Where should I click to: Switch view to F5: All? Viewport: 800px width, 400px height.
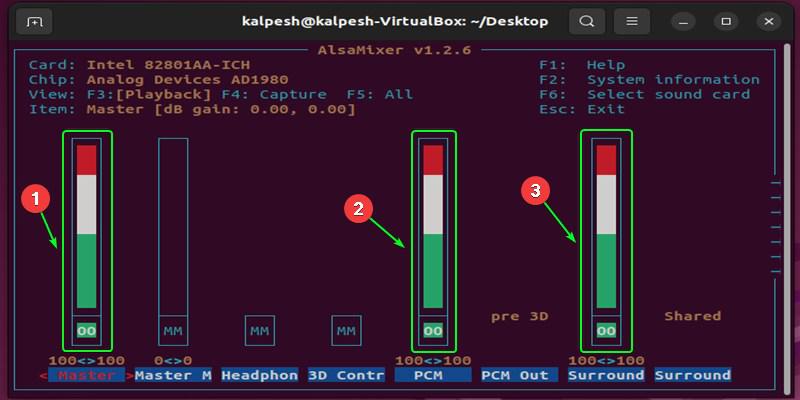coord(380,94)
